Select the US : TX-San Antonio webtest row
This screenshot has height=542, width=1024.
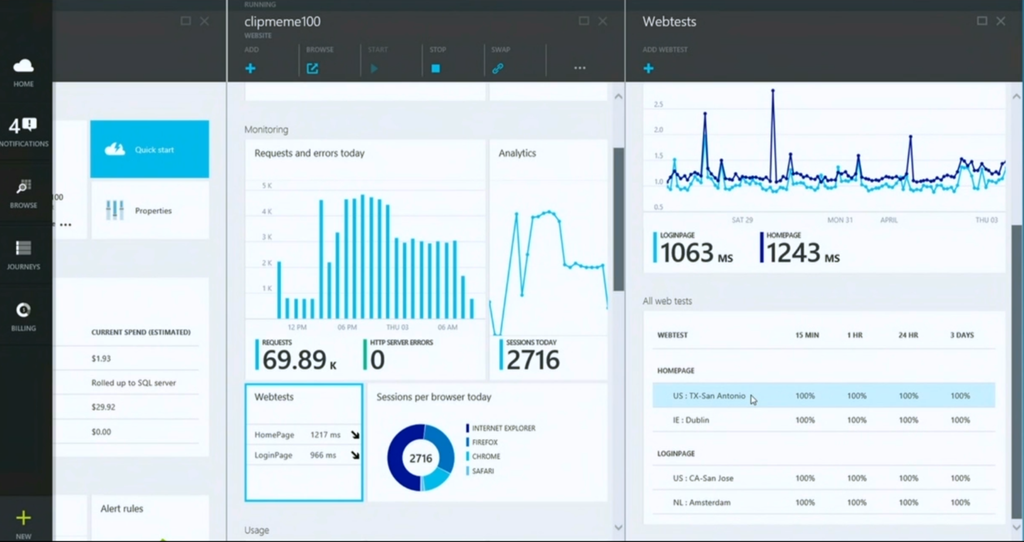coord(823,396)
